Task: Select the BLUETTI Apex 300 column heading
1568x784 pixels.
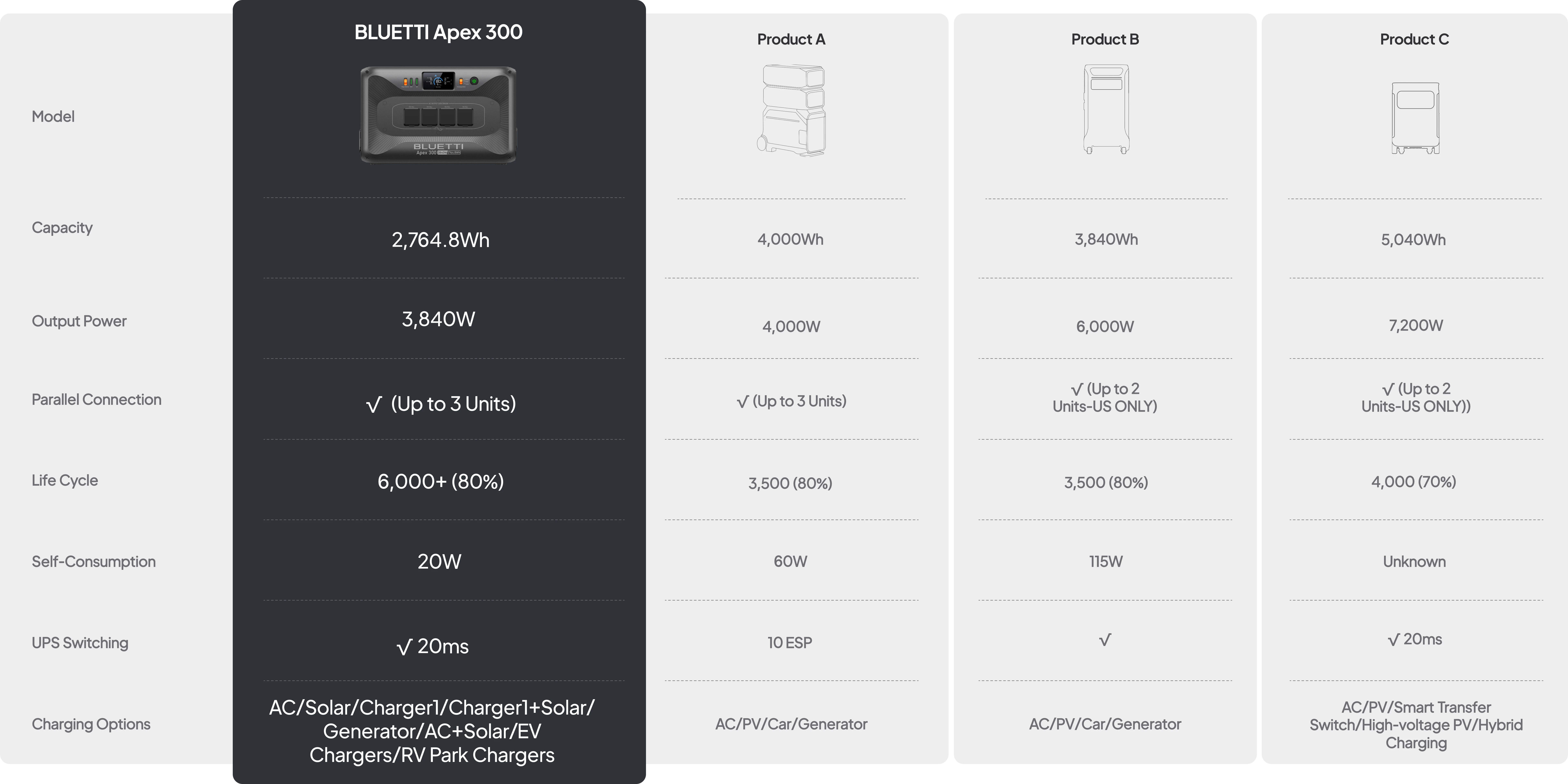Action: (438, 32)
